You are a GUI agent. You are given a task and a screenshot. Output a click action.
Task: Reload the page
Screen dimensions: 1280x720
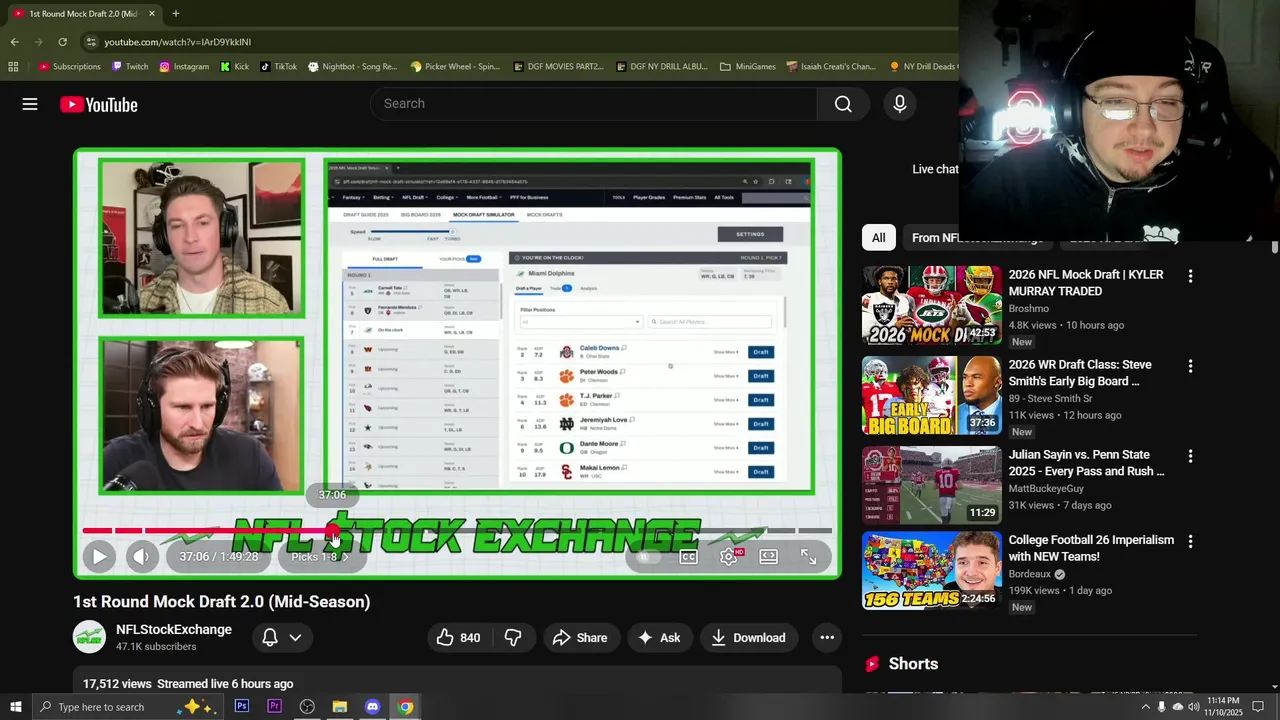click(x=62, y=42)
